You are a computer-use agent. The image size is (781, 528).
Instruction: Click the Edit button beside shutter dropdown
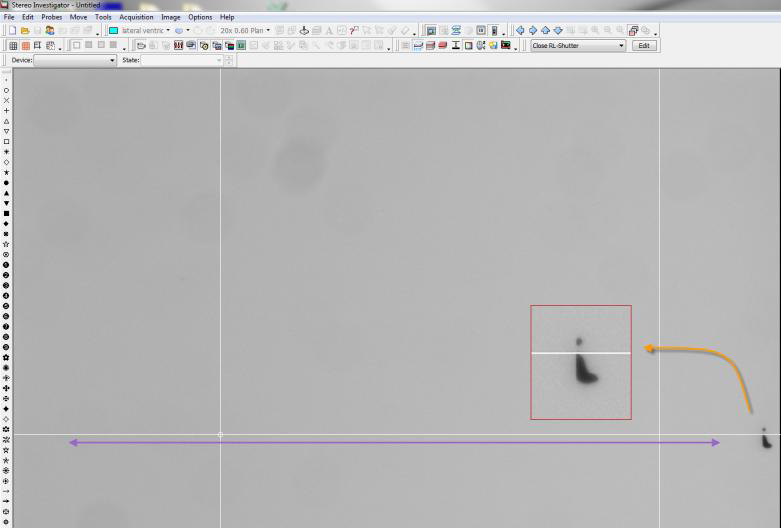(644, 45)
